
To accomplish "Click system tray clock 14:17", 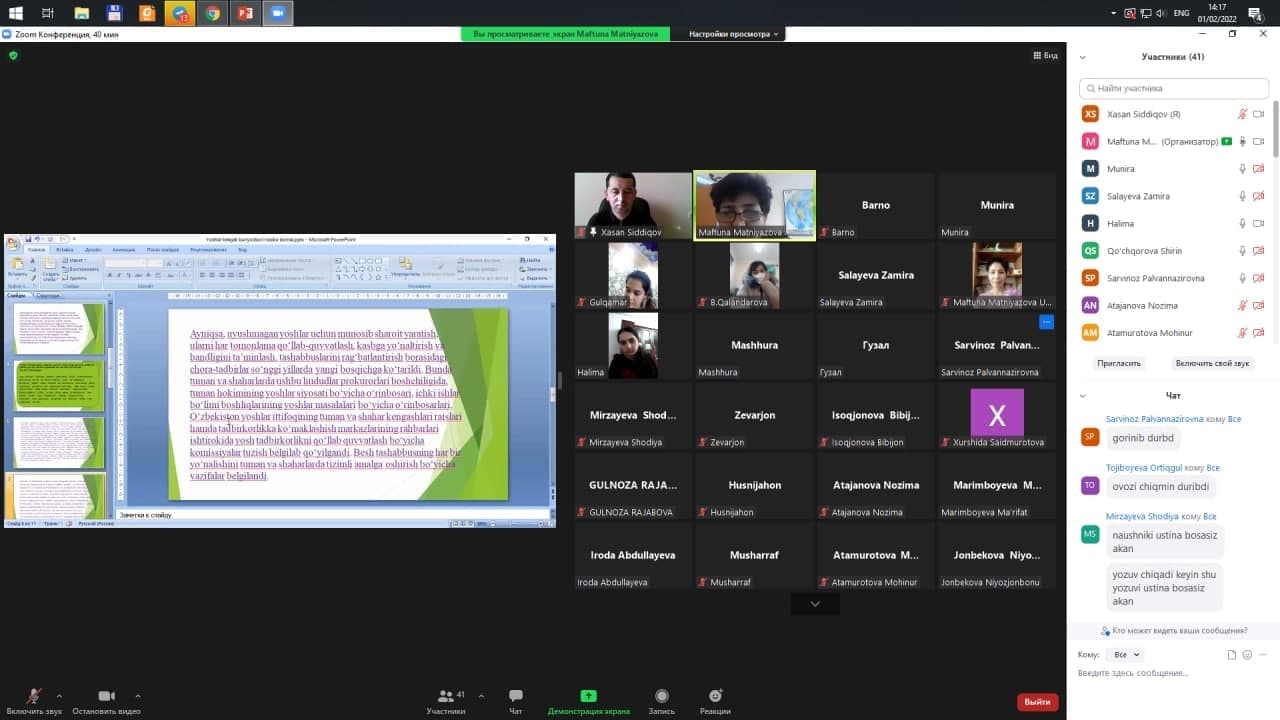I will tap(1217, 8).
